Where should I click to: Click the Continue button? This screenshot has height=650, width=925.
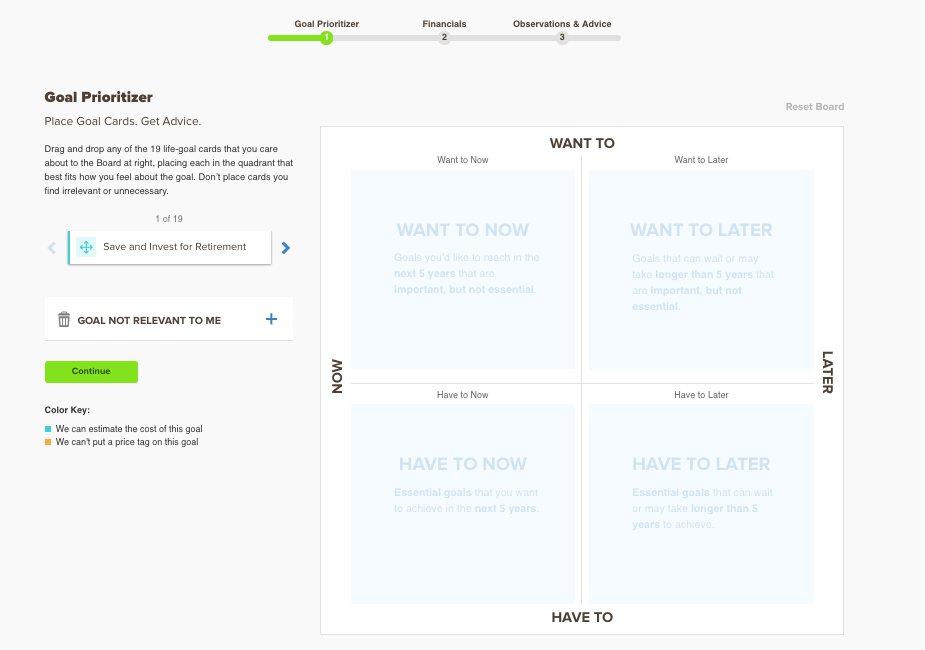click(x=91, y=372)
